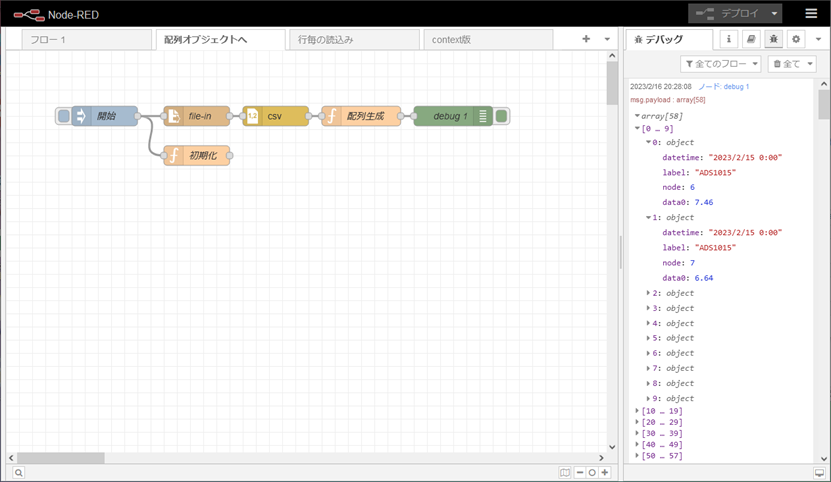The image size is (831, 482).
Task: Zoom out on the flow canvas
Action: pos(580,472)
